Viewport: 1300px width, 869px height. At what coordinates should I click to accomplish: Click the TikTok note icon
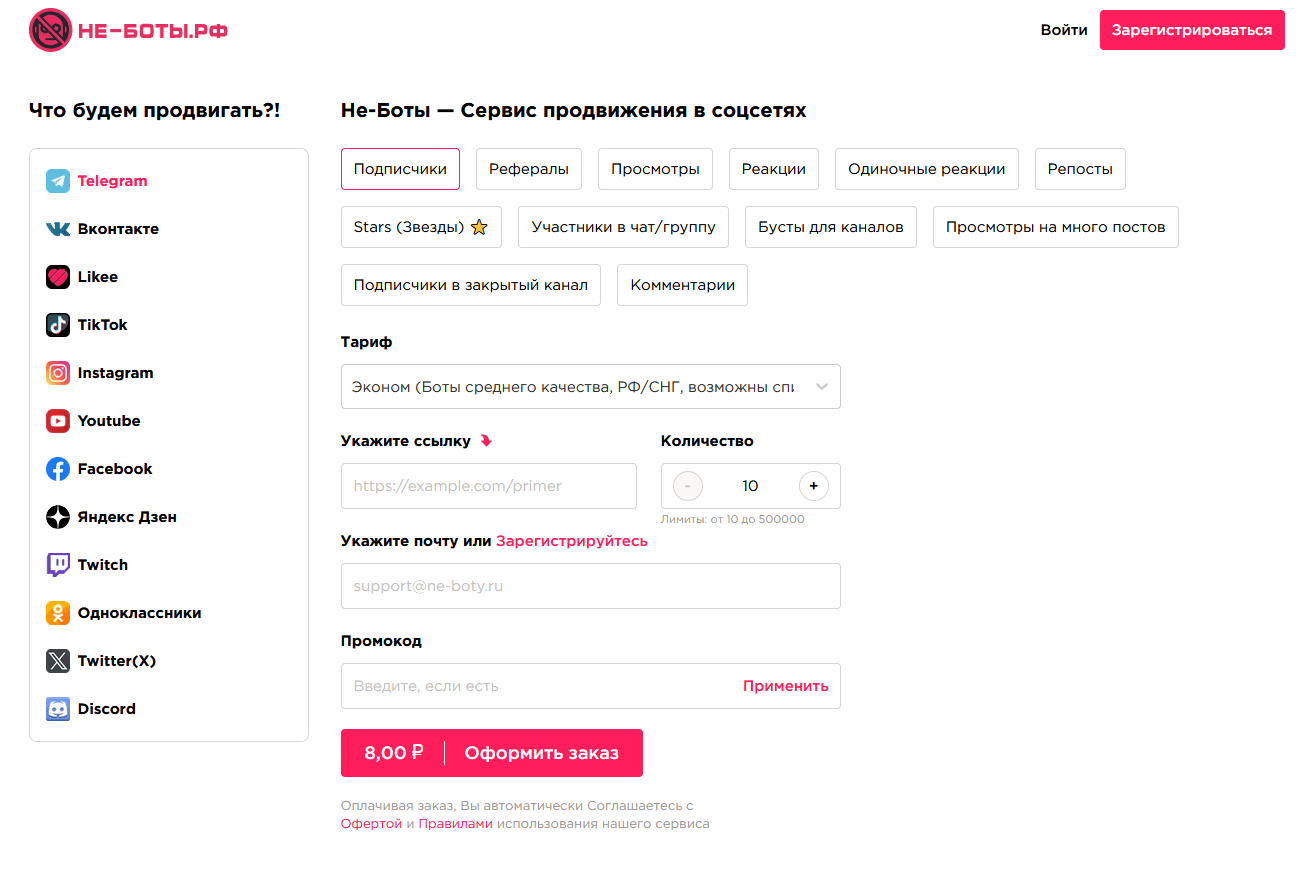tap(58, 325)
